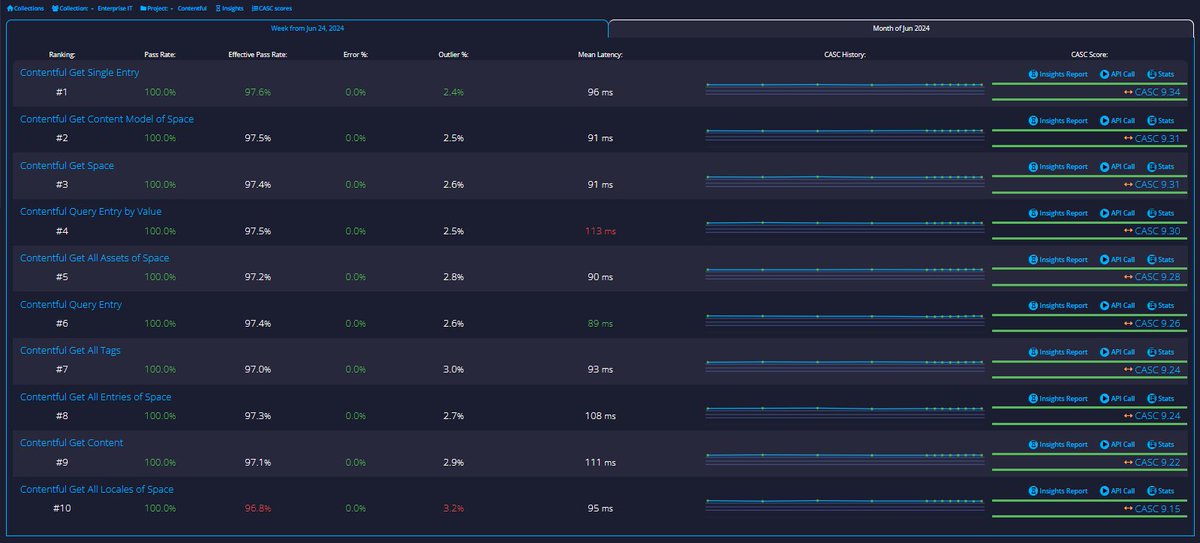The image size is (1200, 543).
Task: Click CASC History sparkline for Get All Tags
Action: [846, 366]
